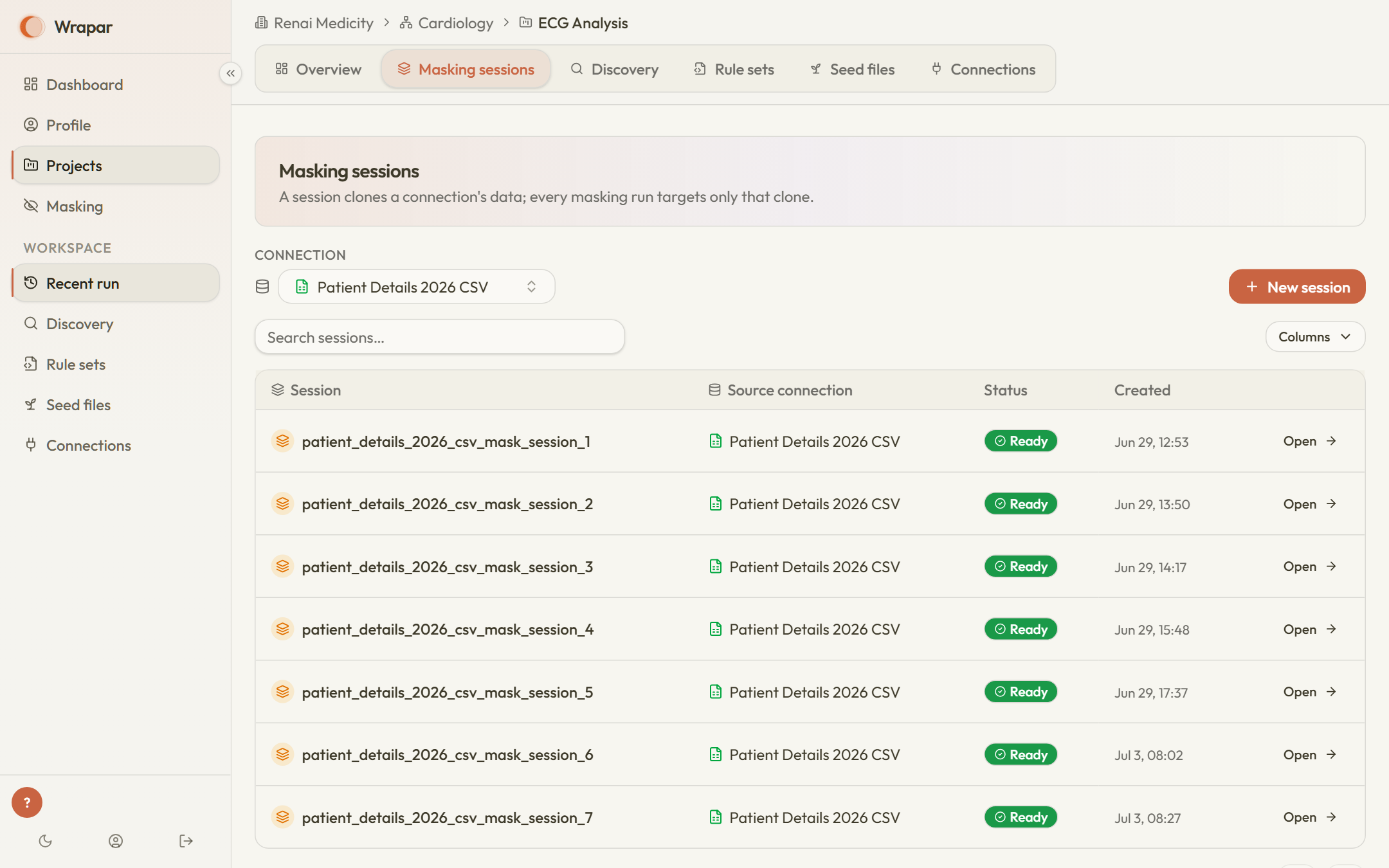This screenshot has width=1389, height=868.
Task: Open patient_details_2026_csv_mask_session_6
Action: click(x=1310, y=755)
